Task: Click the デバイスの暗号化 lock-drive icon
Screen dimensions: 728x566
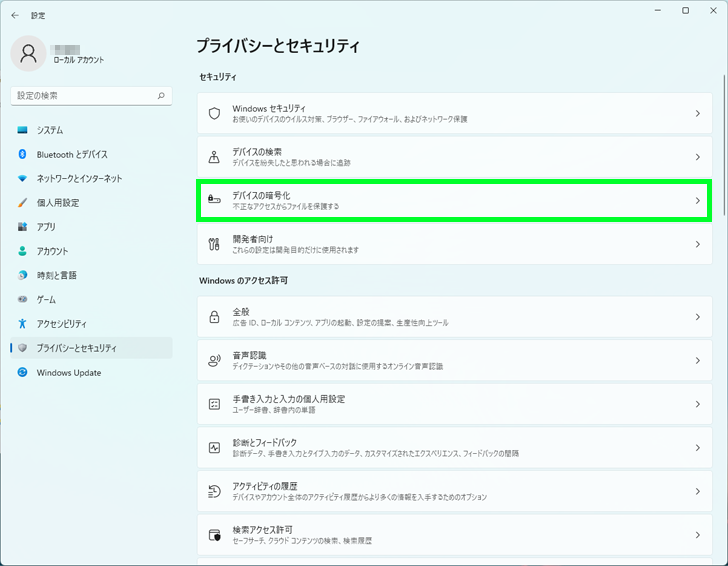Action: pos(214,200)
